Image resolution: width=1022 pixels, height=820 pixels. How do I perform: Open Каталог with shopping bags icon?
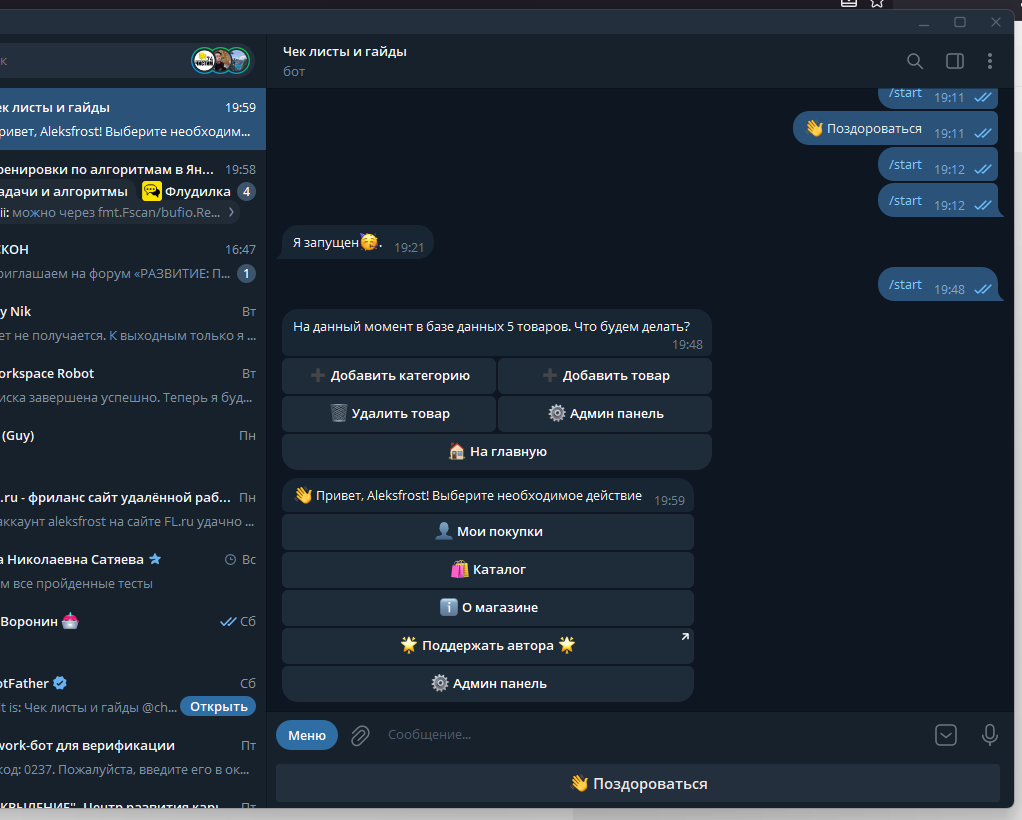coord(488,570)
